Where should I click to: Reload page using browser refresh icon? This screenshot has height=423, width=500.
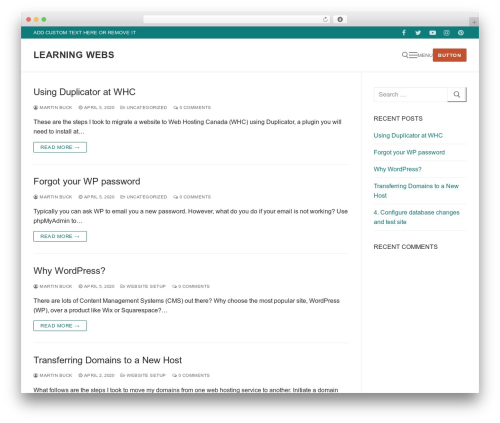[325, 19]
